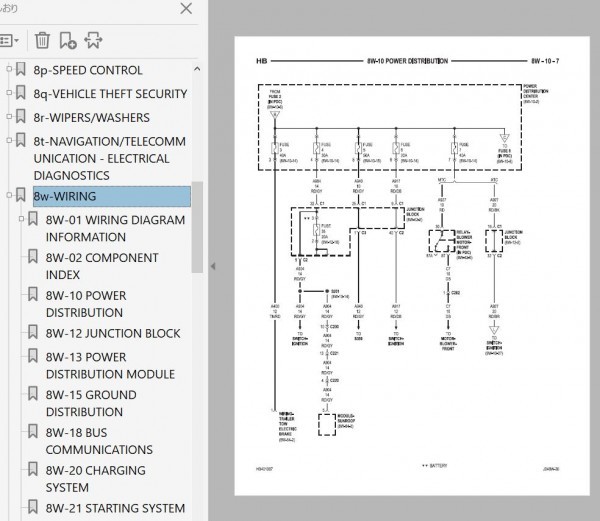Open 8W-01 WIRING DIAGRAM INFORMATION

(115, 228)
